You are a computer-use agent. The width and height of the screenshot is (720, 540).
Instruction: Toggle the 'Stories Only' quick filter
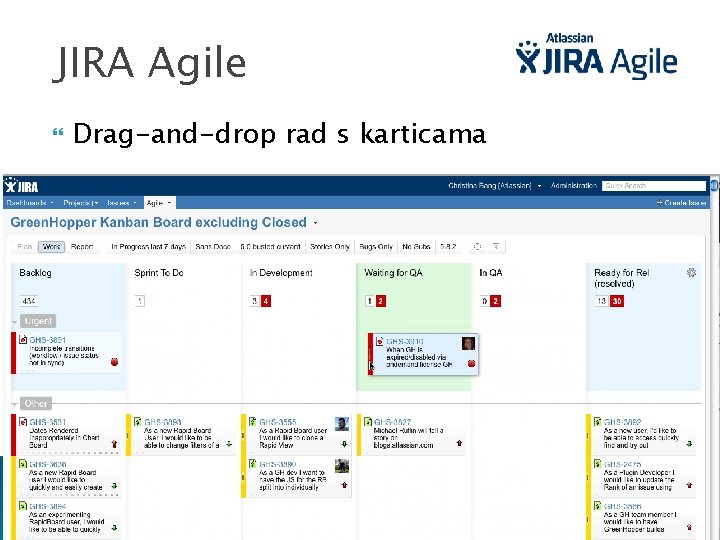pyautogui.click(x=330, y=247)
